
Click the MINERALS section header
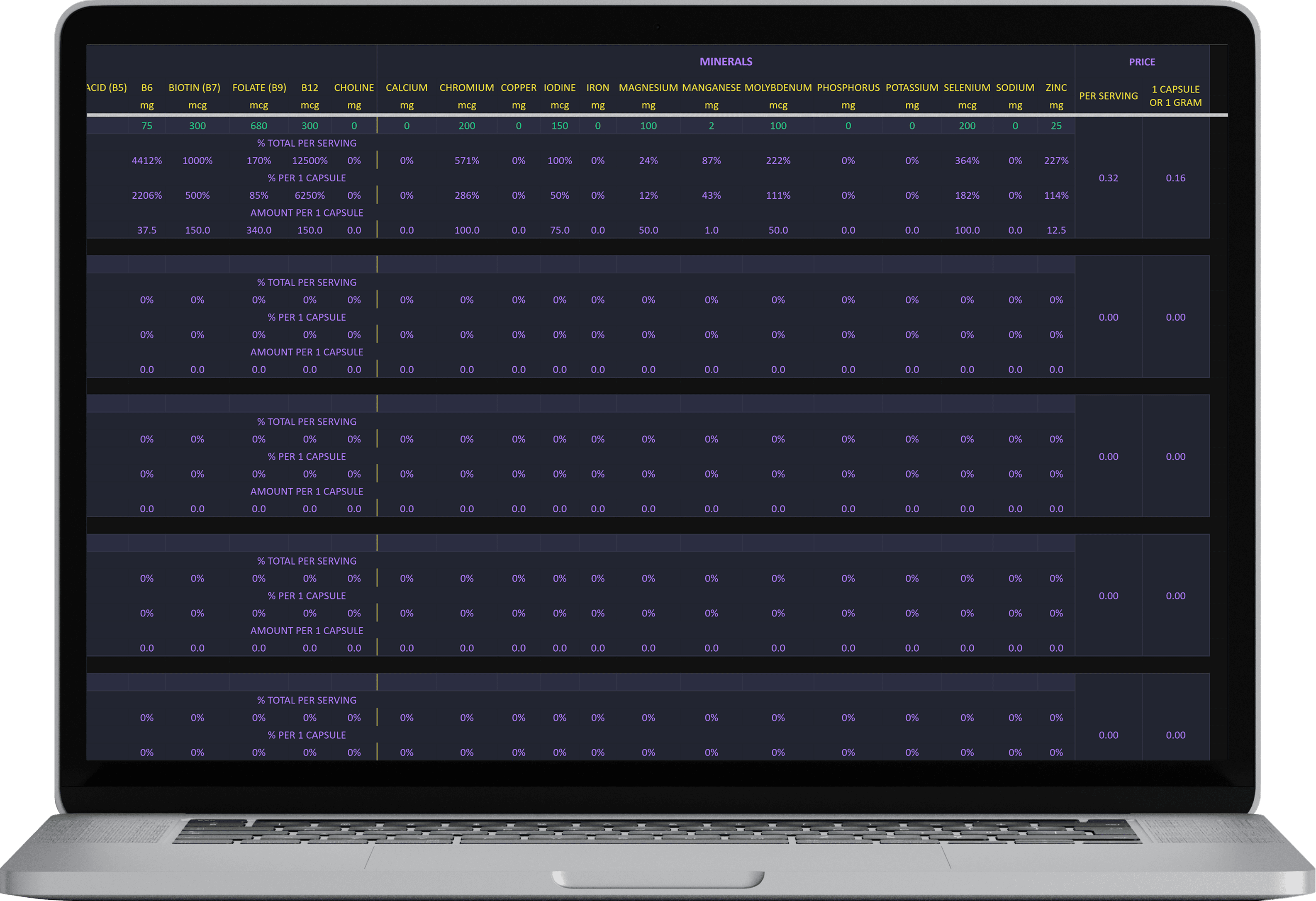click(x=725, y=61)
